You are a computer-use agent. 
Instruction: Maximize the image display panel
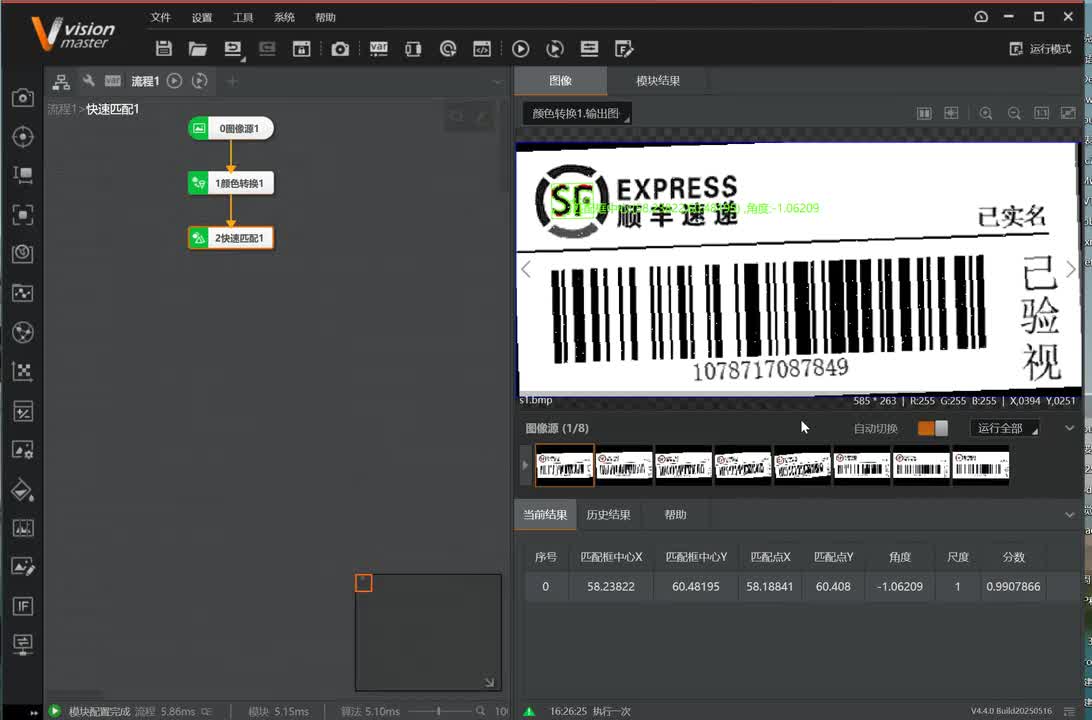click(1068, 113)
